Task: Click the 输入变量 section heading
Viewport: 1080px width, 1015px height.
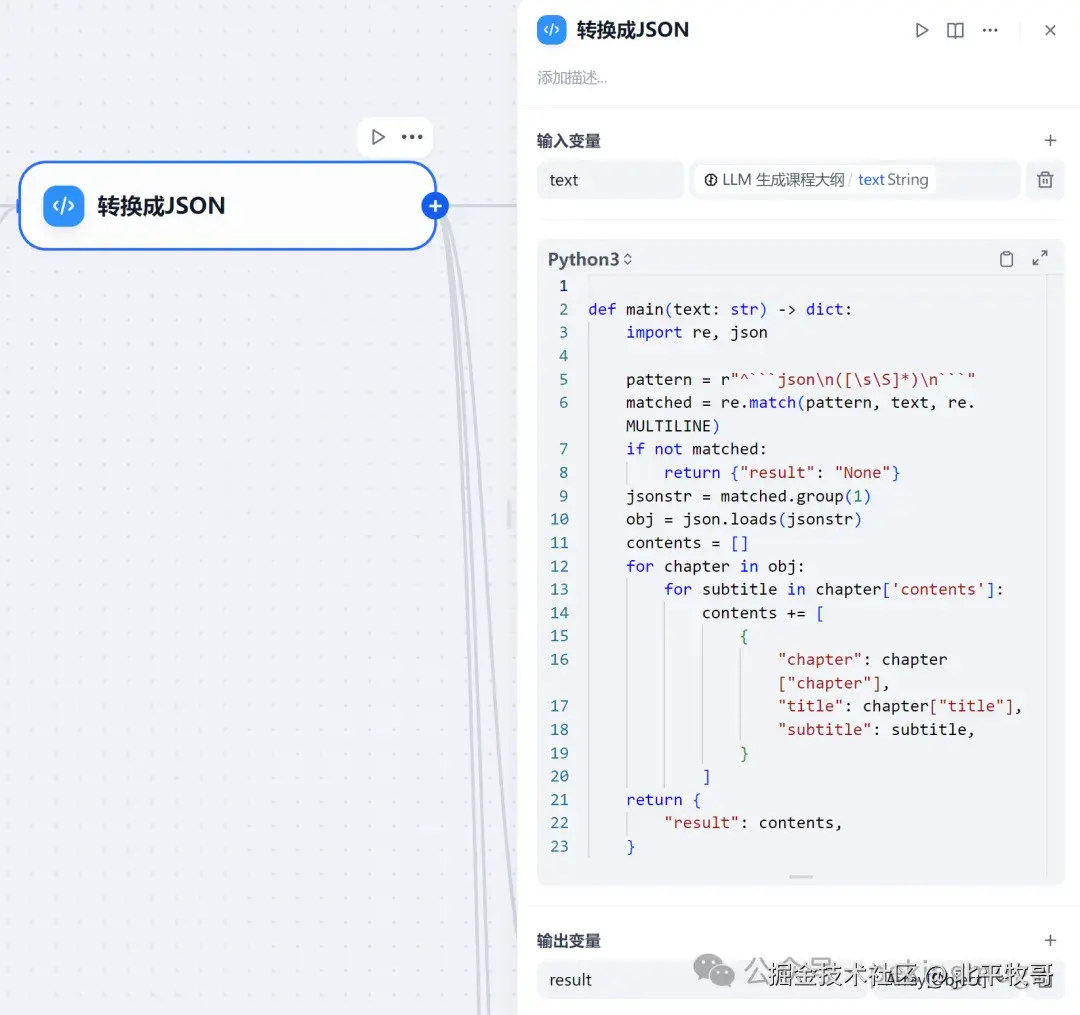Action: pyautogui.click(x=568, y=141)
